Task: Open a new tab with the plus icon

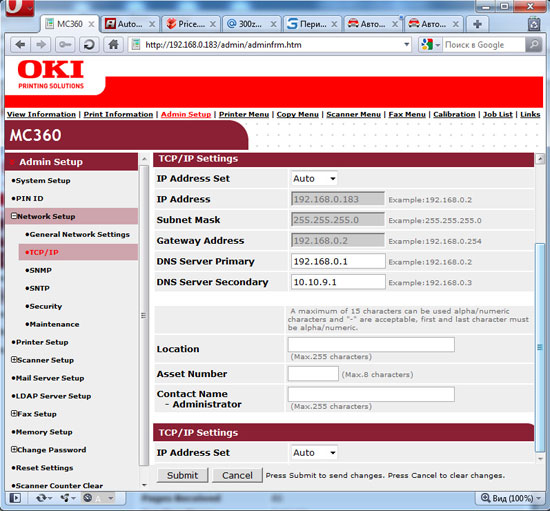Action: coord(477,24)
